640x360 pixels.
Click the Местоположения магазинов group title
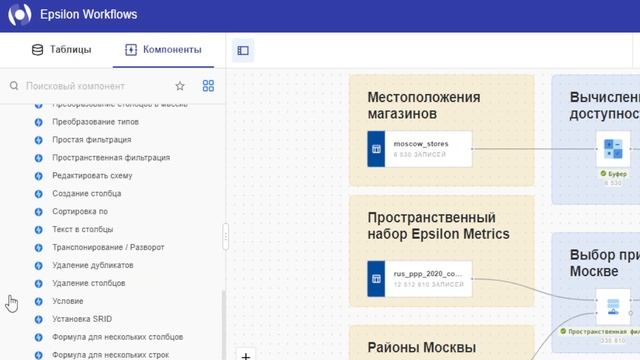click(424, 105)
